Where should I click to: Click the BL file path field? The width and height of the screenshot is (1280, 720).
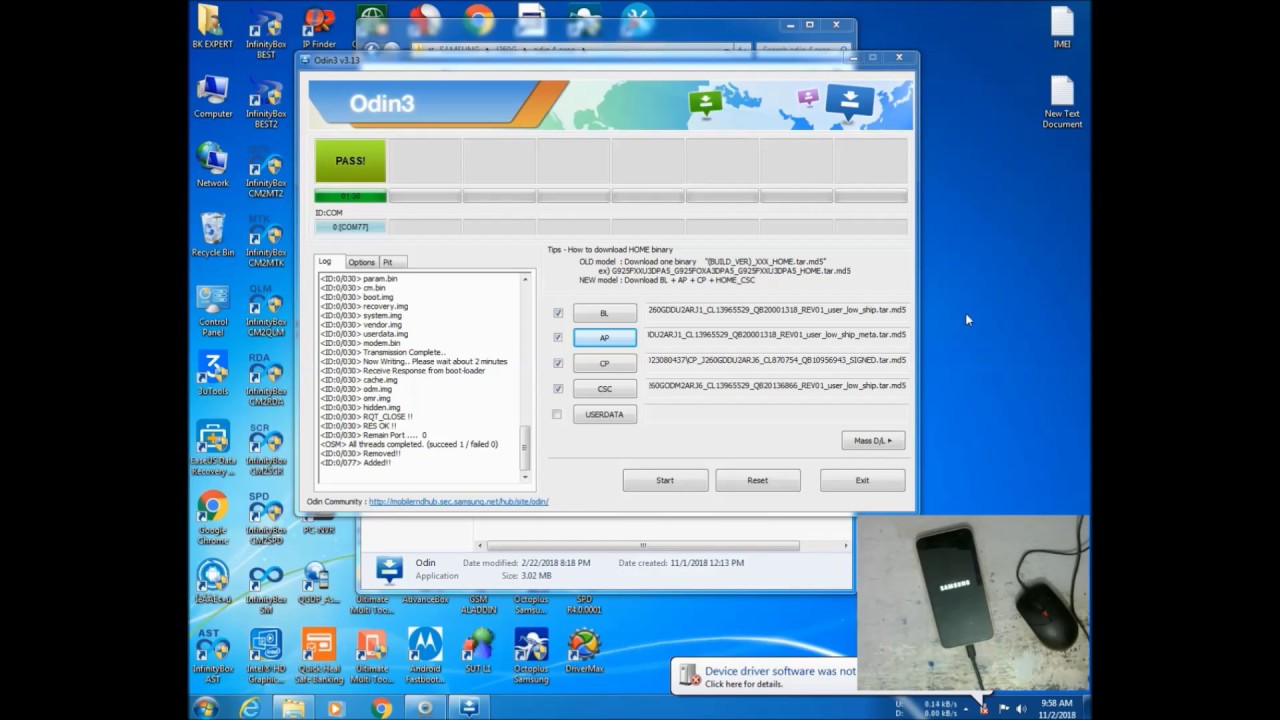[x=777, y=310]
